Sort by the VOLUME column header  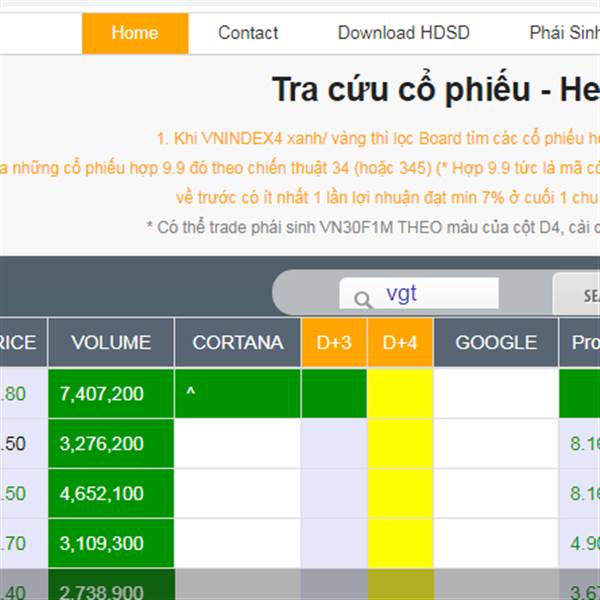point(111,342)
